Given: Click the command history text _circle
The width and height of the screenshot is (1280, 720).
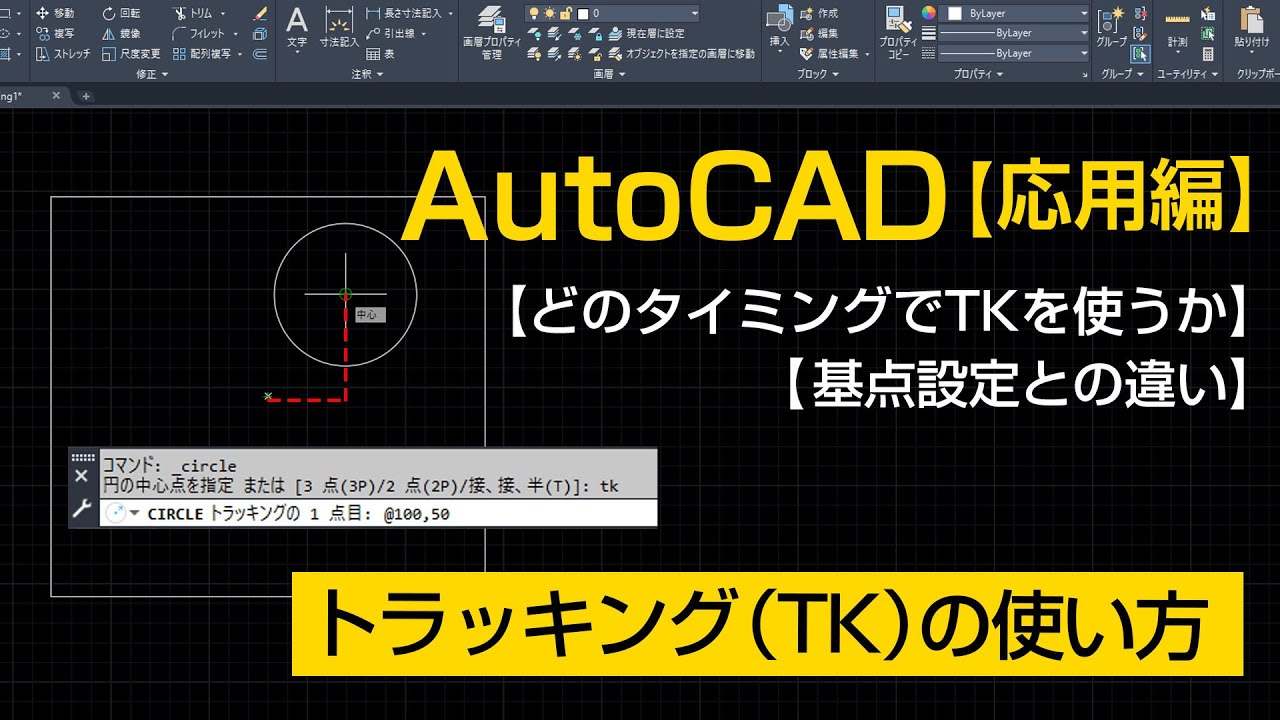Looking at the screenshot, I should tap(204, 466).
